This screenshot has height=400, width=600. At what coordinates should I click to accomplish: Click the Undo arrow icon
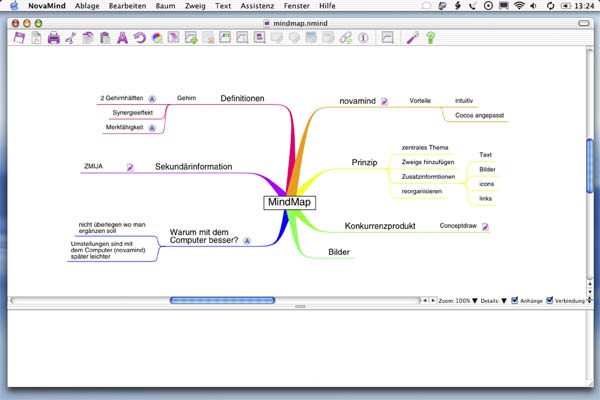tap(139, 39)
